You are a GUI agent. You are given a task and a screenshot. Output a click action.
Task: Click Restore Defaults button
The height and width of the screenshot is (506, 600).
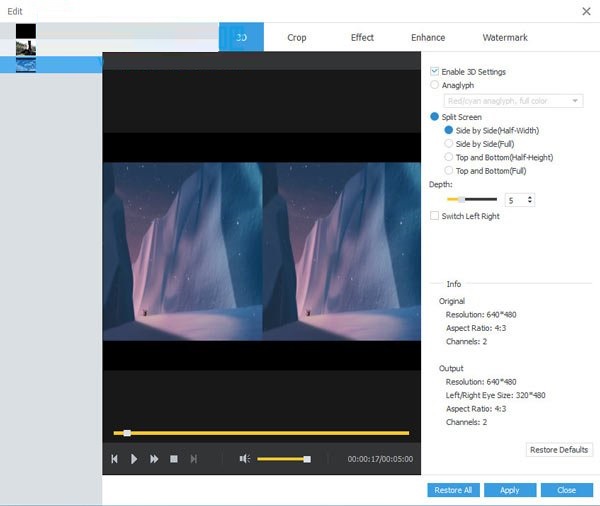(x=559, y=450)
